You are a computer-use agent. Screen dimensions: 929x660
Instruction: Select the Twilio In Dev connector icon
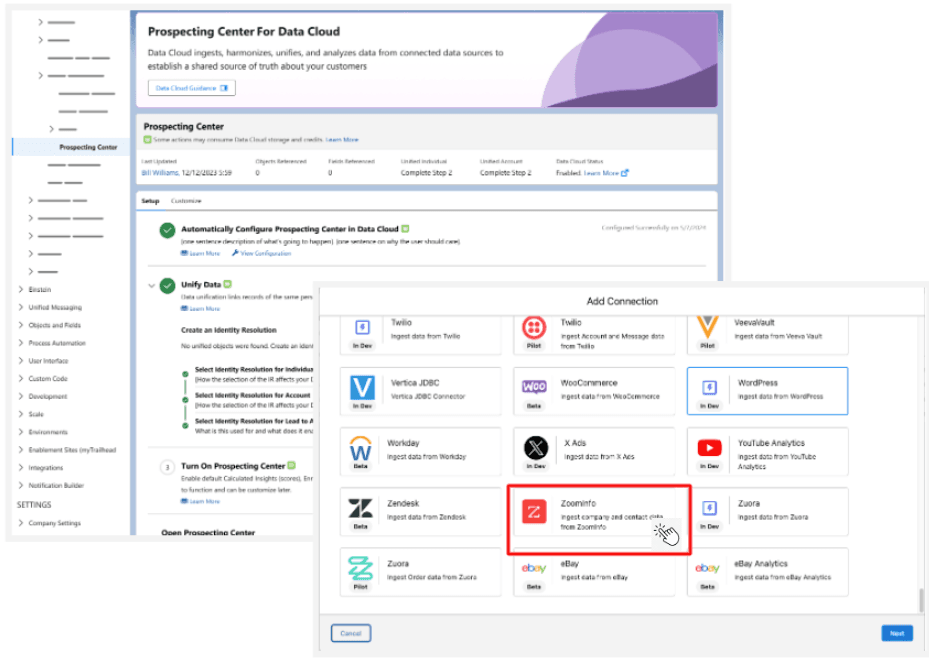(x=362, y=327)
